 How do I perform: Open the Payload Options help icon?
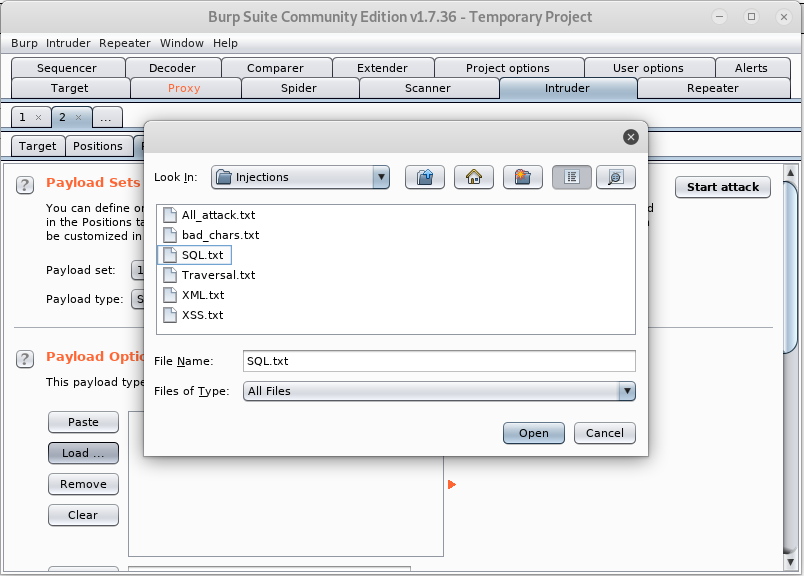[24, 359]
